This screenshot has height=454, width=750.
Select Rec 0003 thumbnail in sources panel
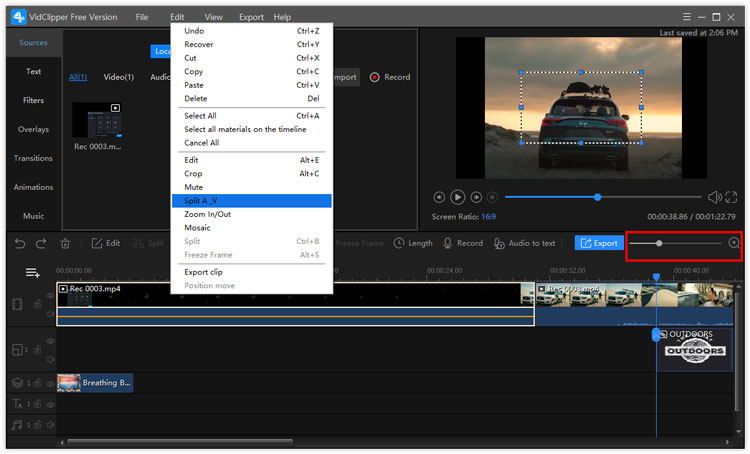[98, 120]
